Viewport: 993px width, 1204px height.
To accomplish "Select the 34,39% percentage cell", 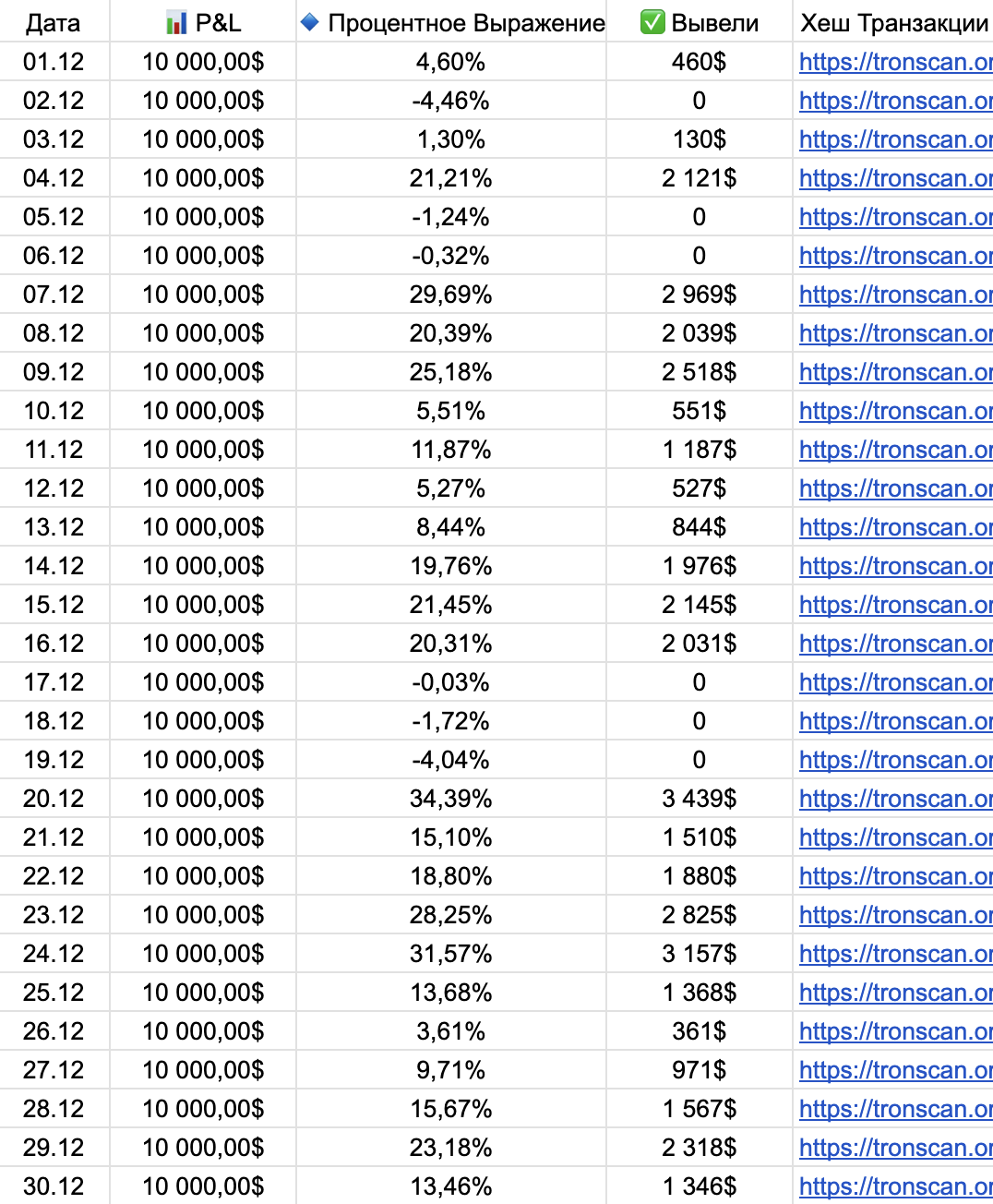I will click(x=450, y=799).
